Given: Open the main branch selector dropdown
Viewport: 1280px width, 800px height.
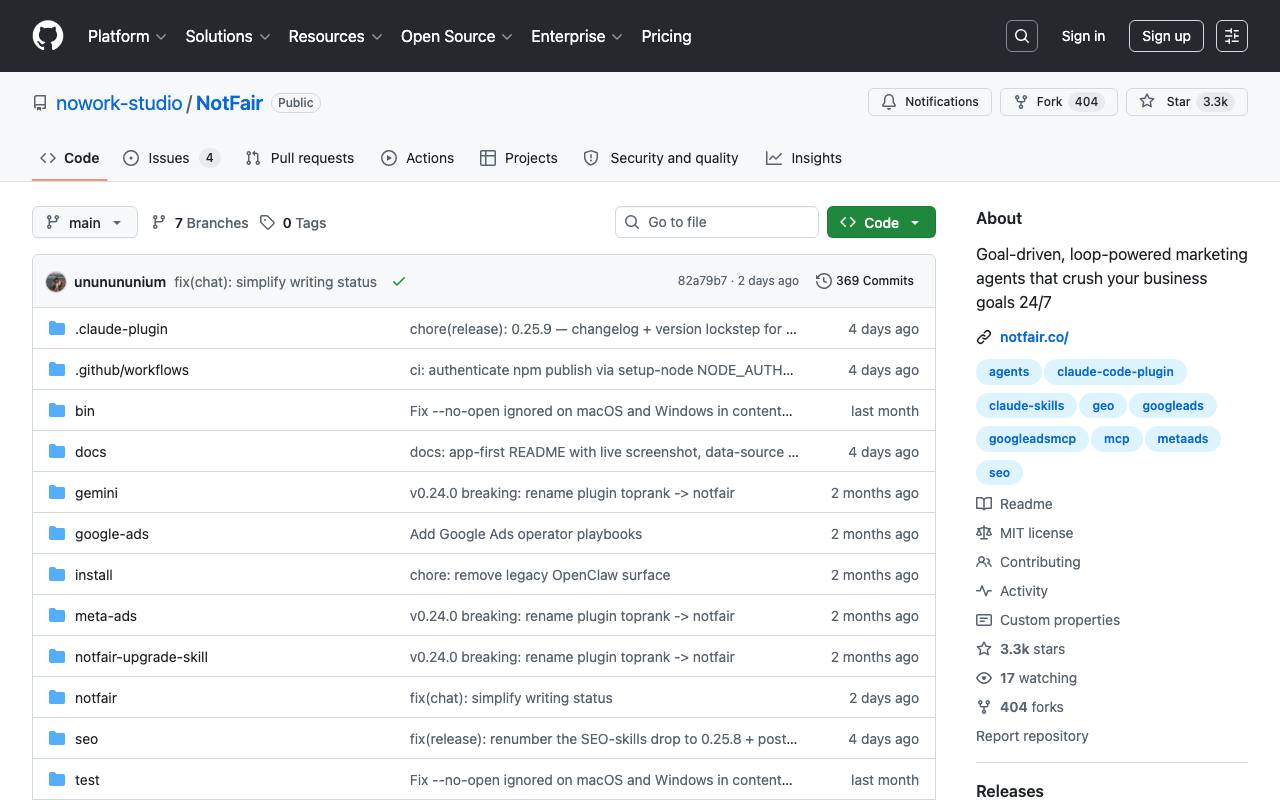Looking at the screenshot, I should click(x=85, y=222).
